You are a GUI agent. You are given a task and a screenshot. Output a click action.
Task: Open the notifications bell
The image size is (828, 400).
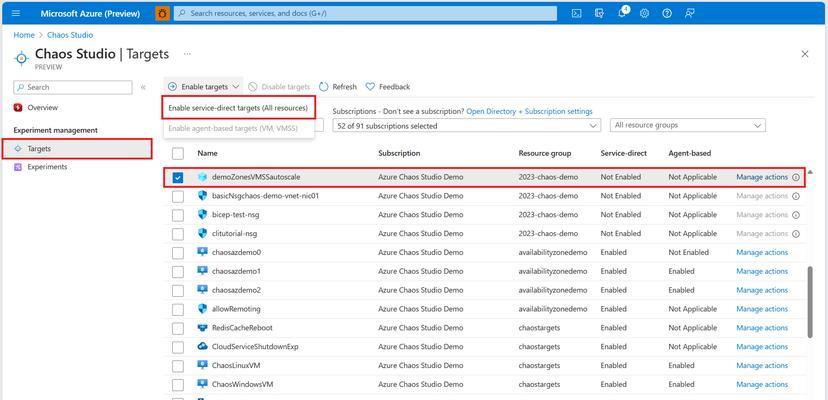[x=622, y=13]
